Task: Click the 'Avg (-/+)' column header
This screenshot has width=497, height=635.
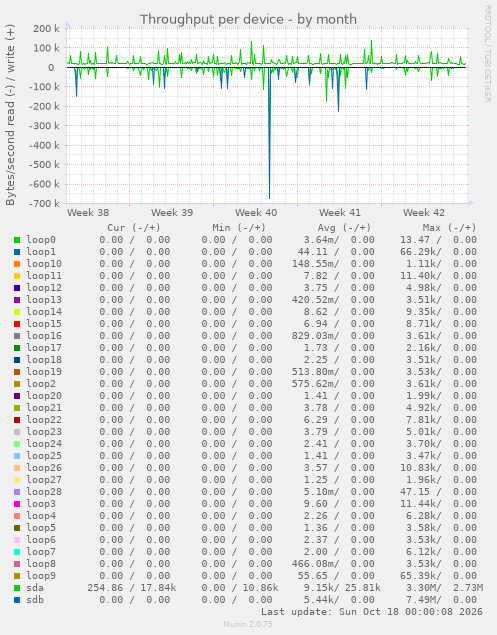Action: [x=344, y=228]
